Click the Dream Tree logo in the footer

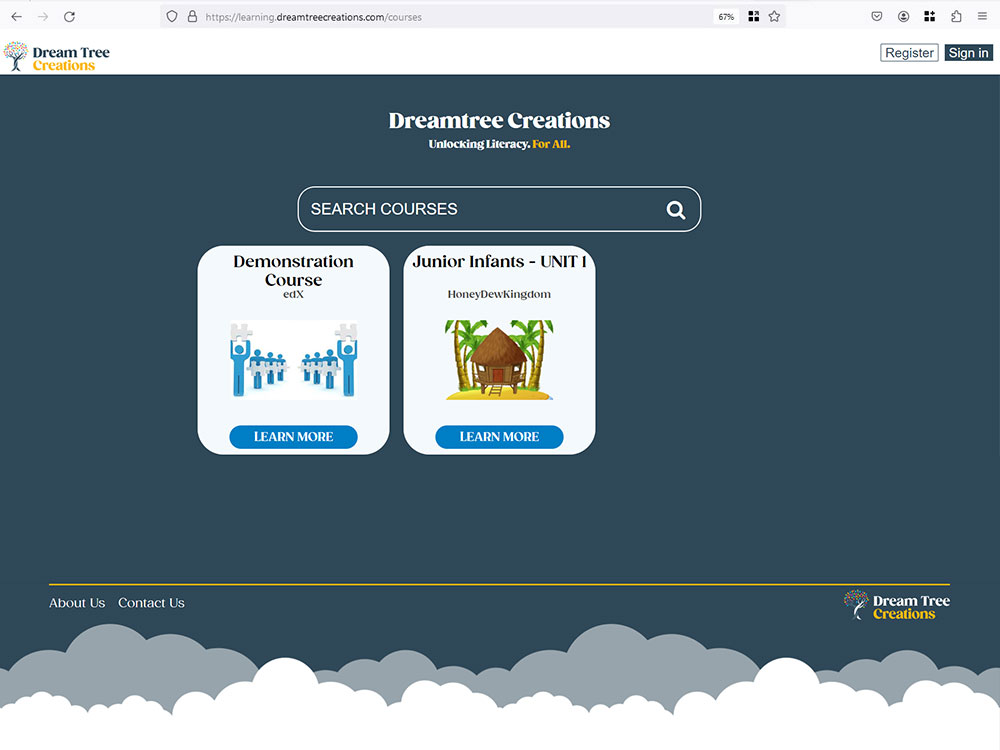click(895, 604)
